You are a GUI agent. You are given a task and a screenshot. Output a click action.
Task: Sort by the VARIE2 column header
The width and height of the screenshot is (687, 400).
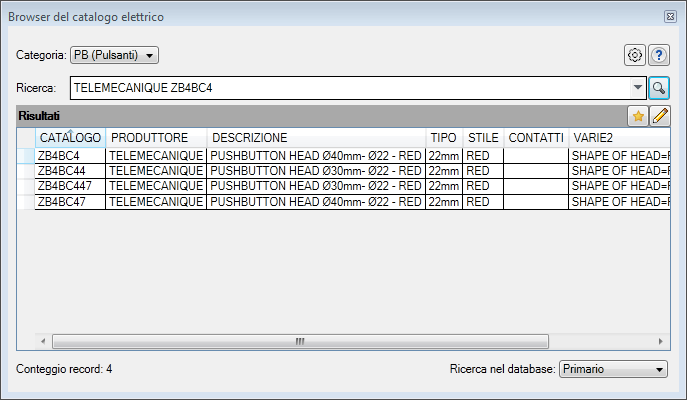point(619,138)
